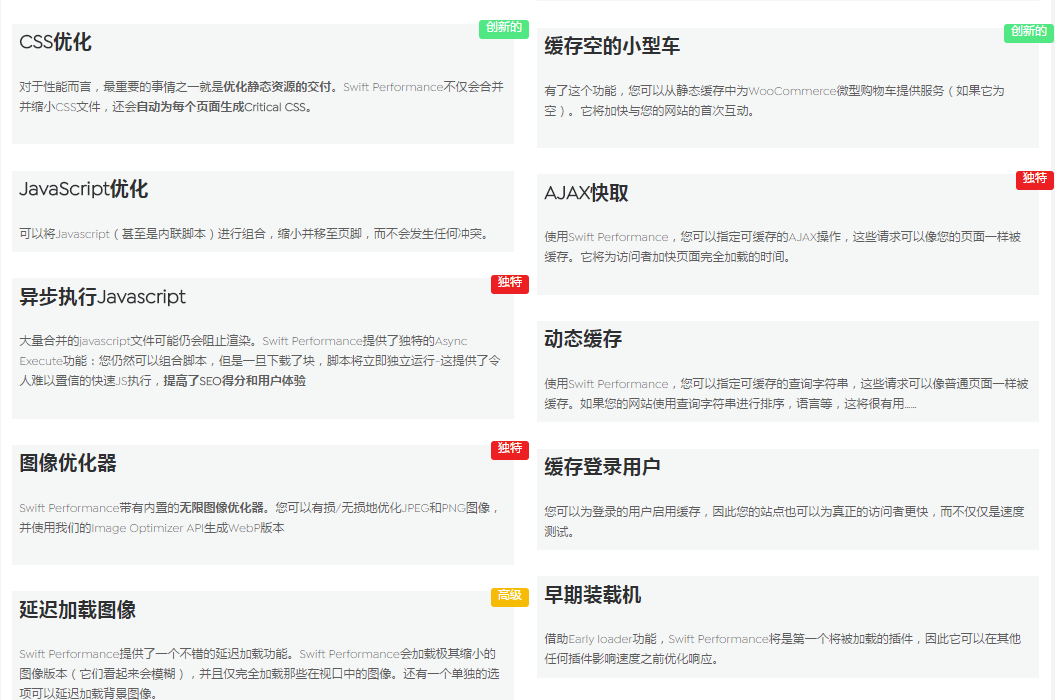1055x700 pixels.
Task: Click the JavaScript优化 description paragraph
Action: (254, 234)
